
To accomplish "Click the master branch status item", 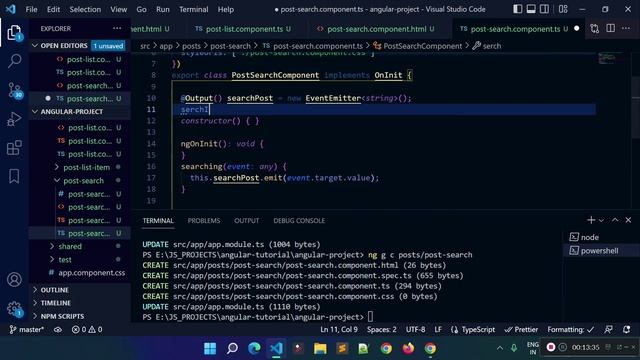I will (x=27, y=329).
